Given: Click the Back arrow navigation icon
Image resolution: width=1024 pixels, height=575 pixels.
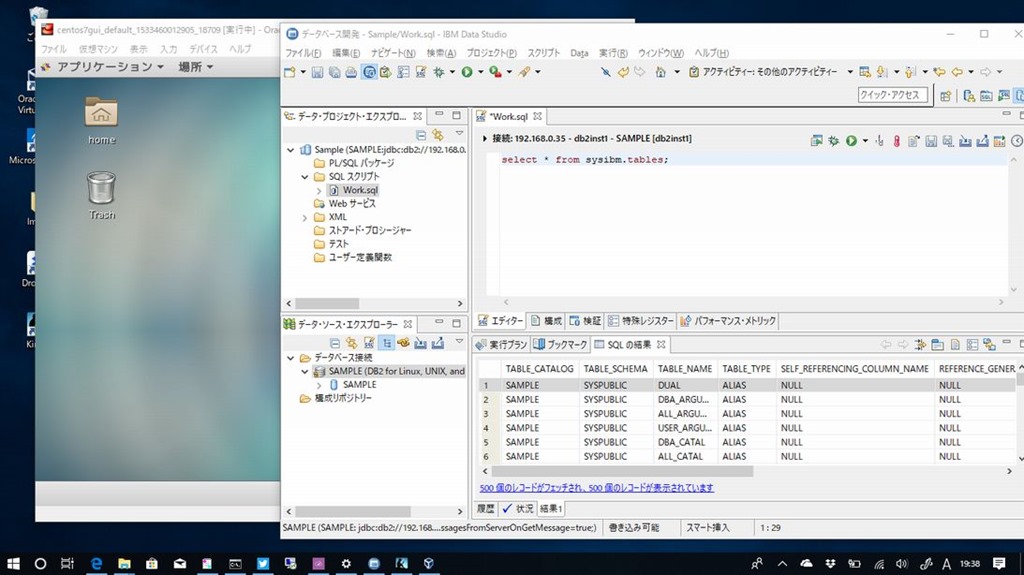Looking at the screenshot, I should point(957,72).
